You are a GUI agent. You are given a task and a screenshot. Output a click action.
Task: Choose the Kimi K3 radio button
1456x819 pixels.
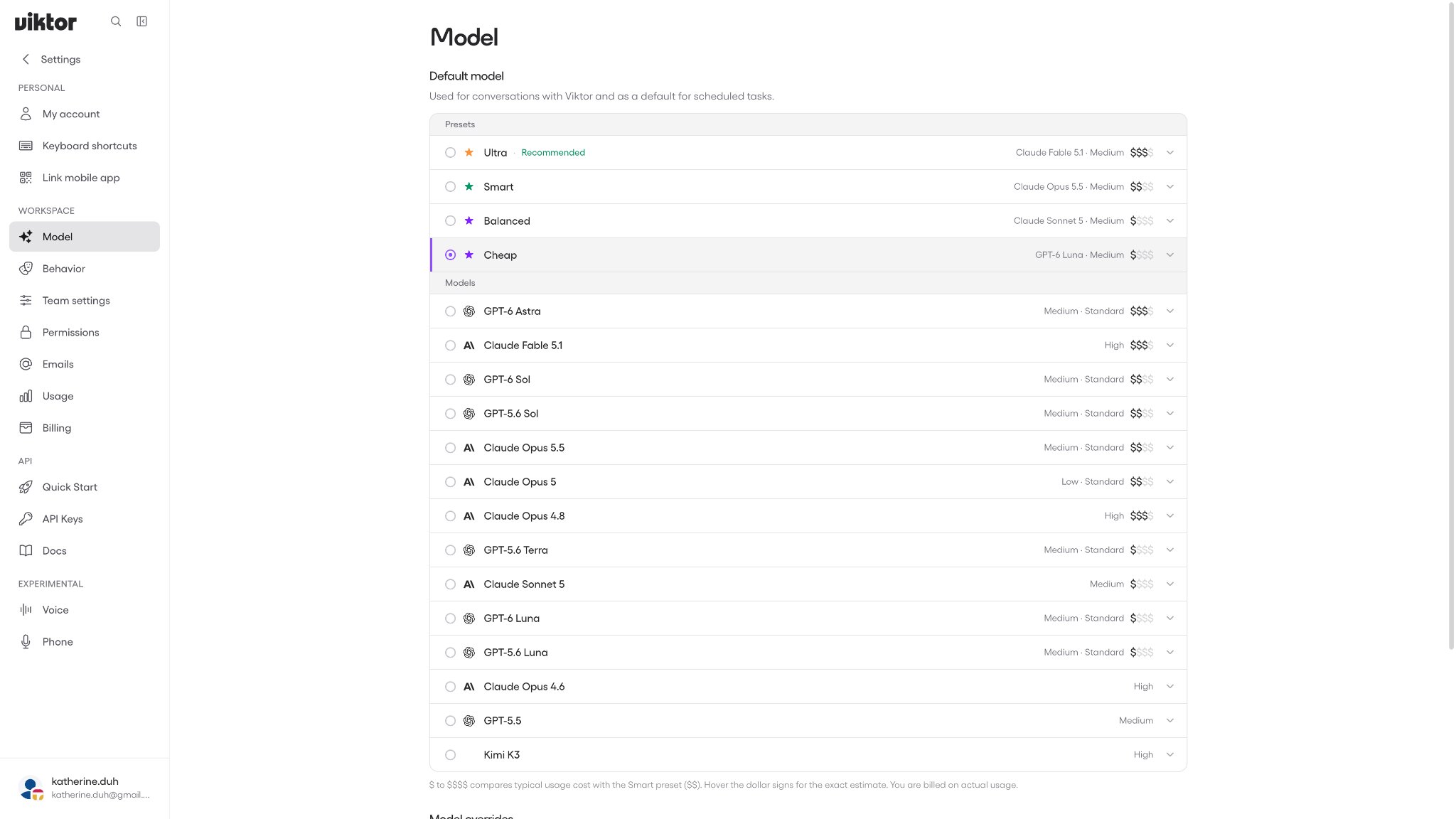[451, 755]
